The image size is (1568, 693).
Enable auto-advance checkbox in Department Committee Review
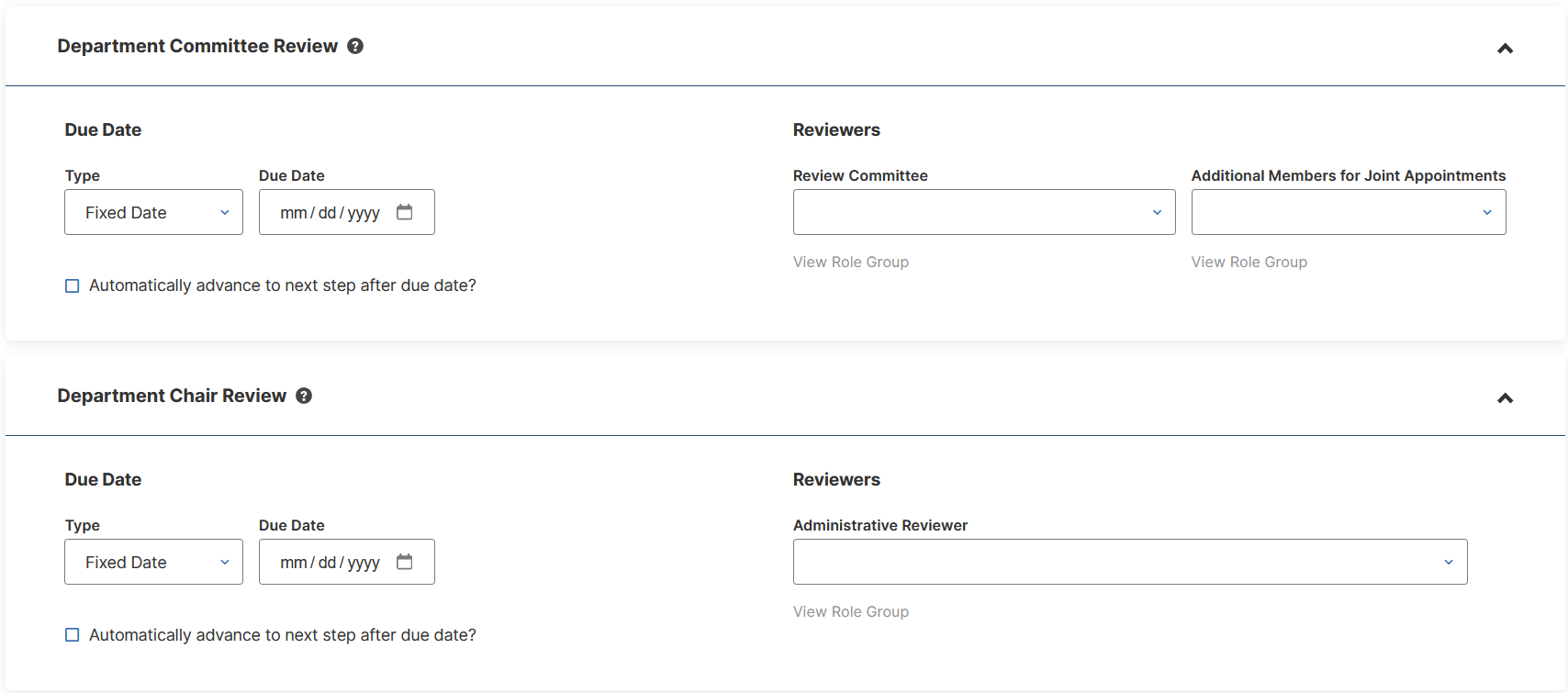coord(73,285)
